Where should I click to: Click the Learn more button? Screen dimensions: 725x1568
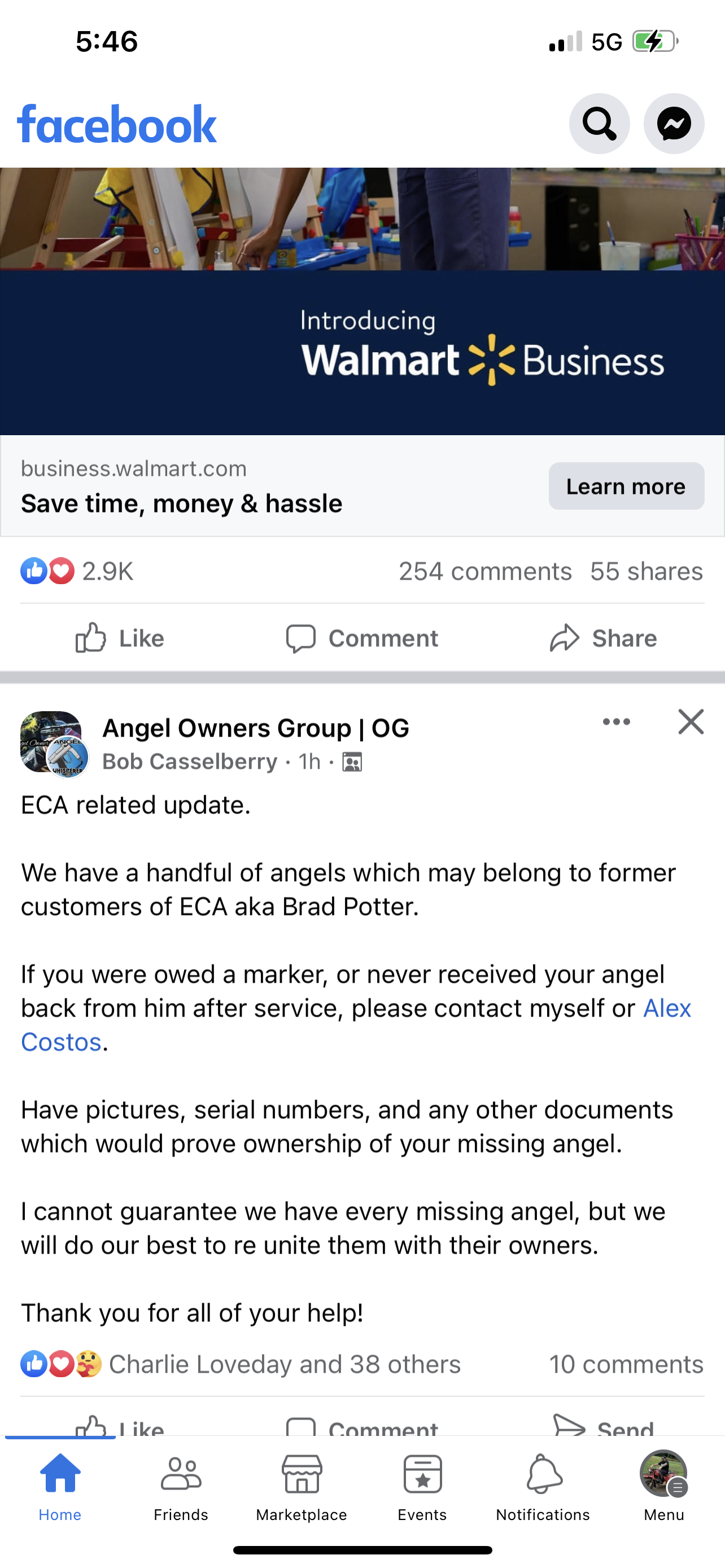click(626, 486)
